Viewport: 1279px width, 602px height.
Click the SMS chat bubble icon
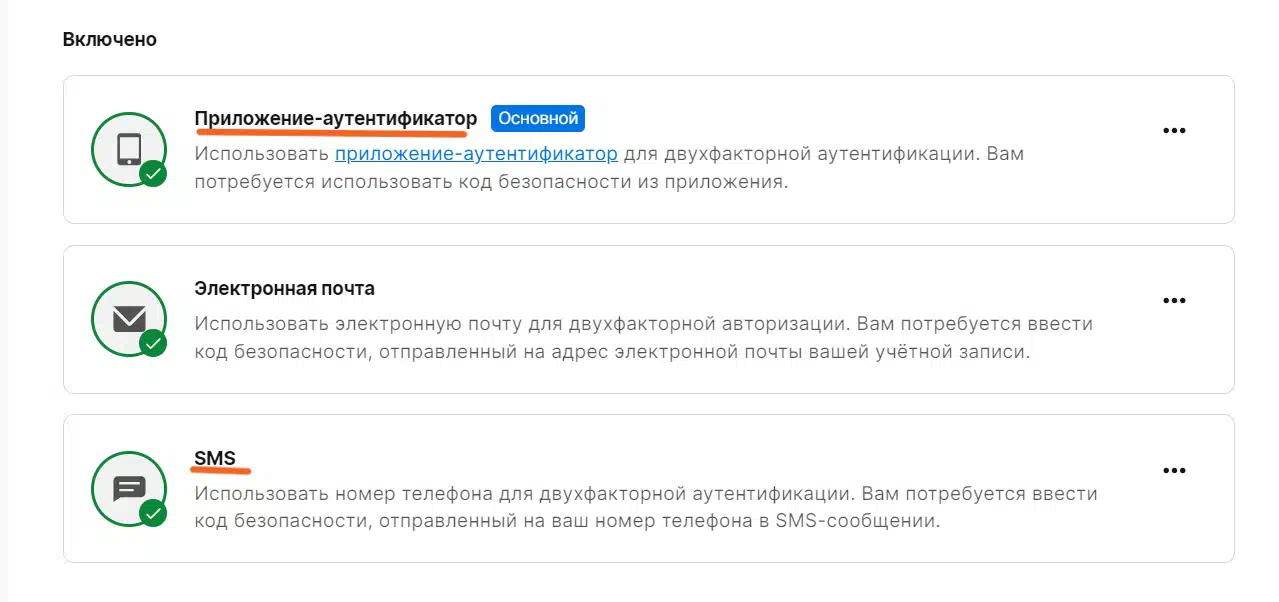129,489
